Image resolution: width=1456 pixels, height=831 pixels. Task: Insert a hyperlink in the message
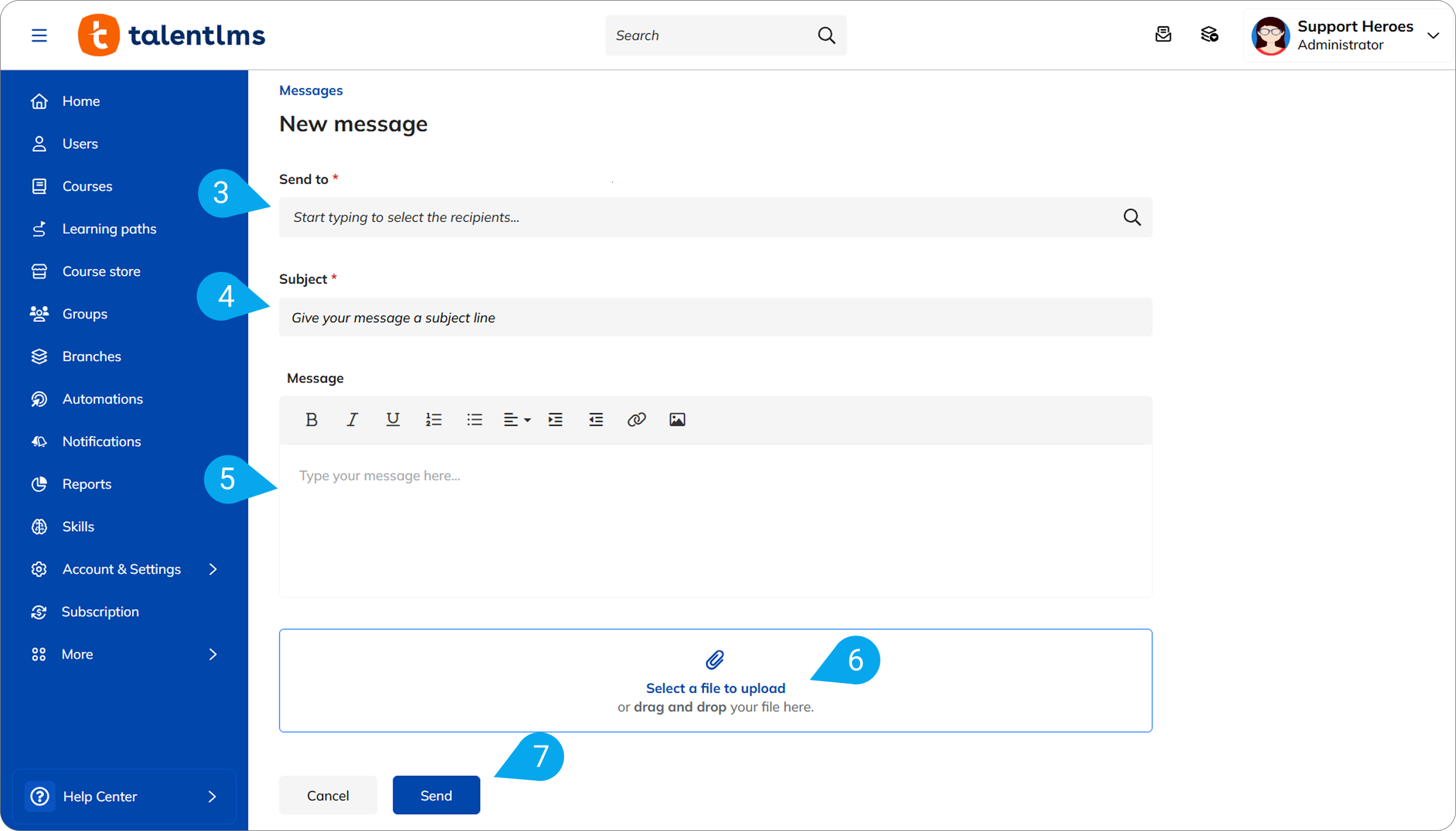click(x=636, y=419)
